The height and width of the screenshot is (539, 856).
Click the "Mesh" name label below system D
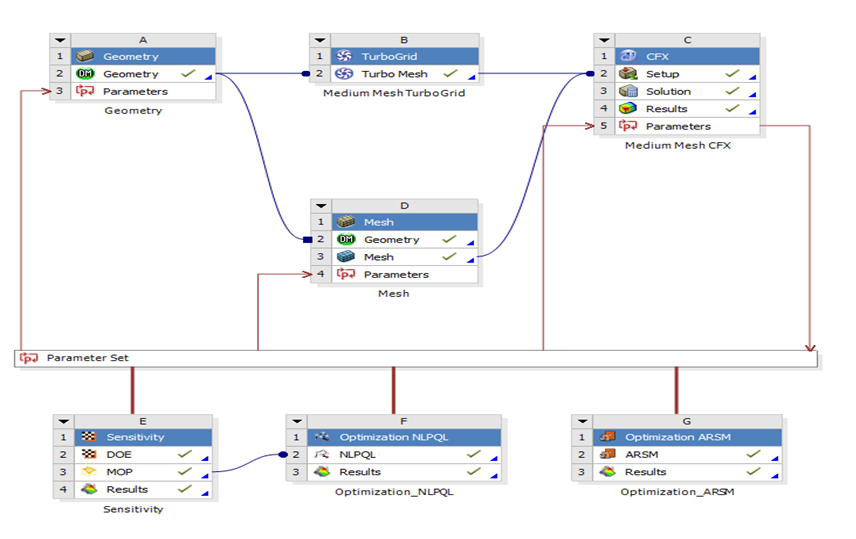[394, 293]
